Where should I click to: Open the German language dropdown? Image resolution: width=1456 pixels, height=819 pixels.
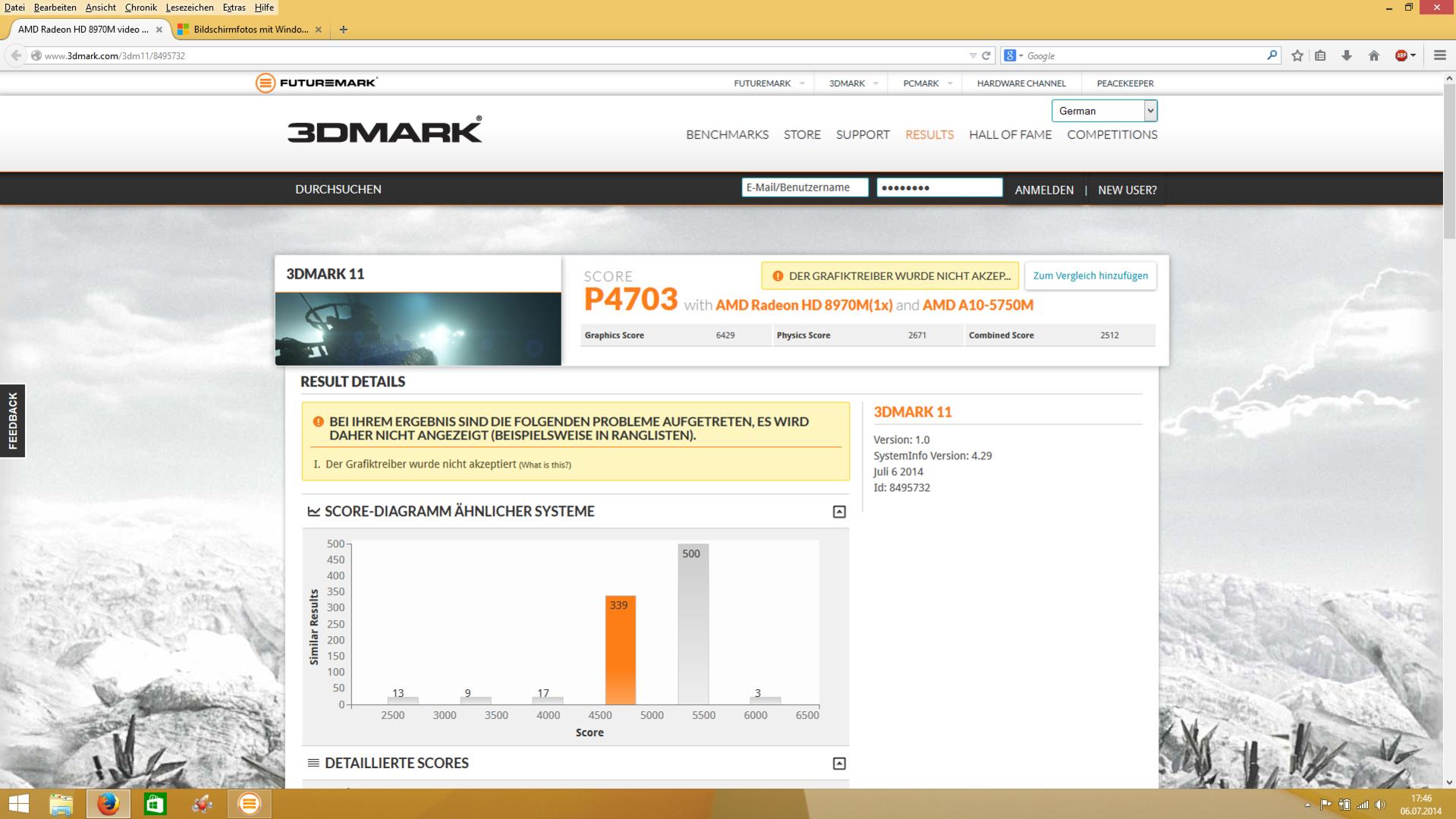pos(1104,111)
